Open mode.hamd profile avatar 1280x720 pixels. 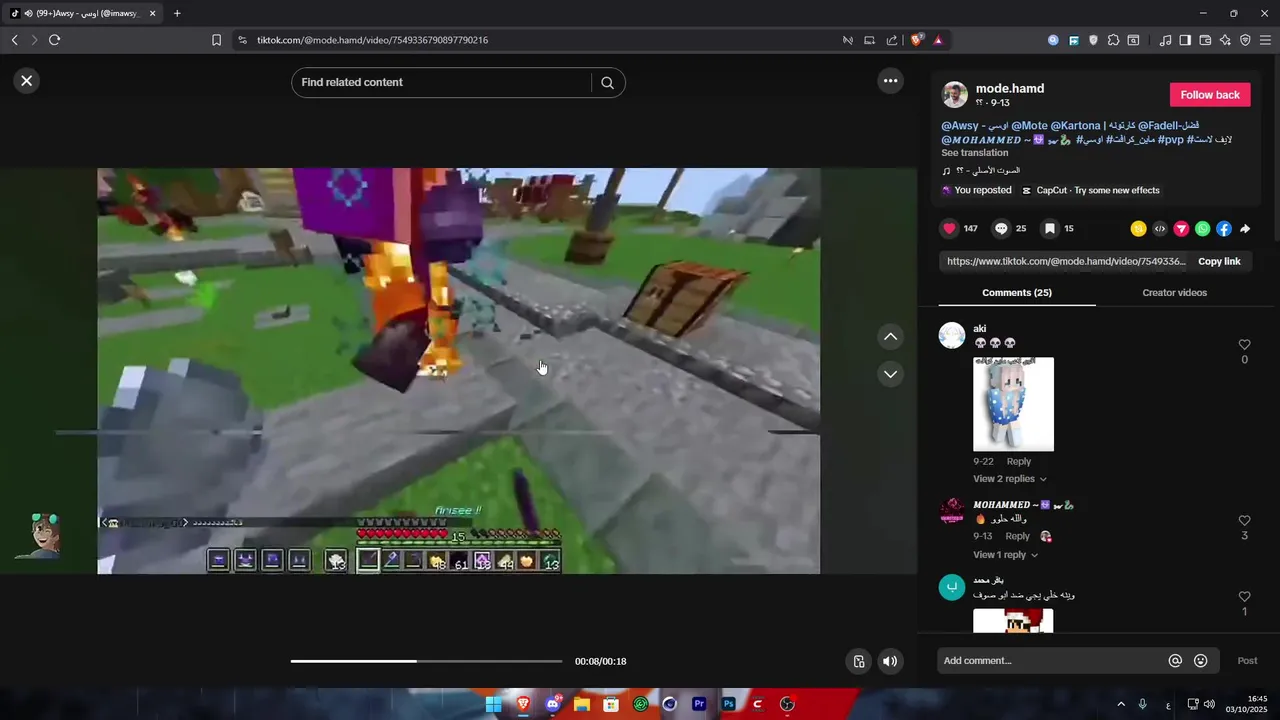(955, 95)
